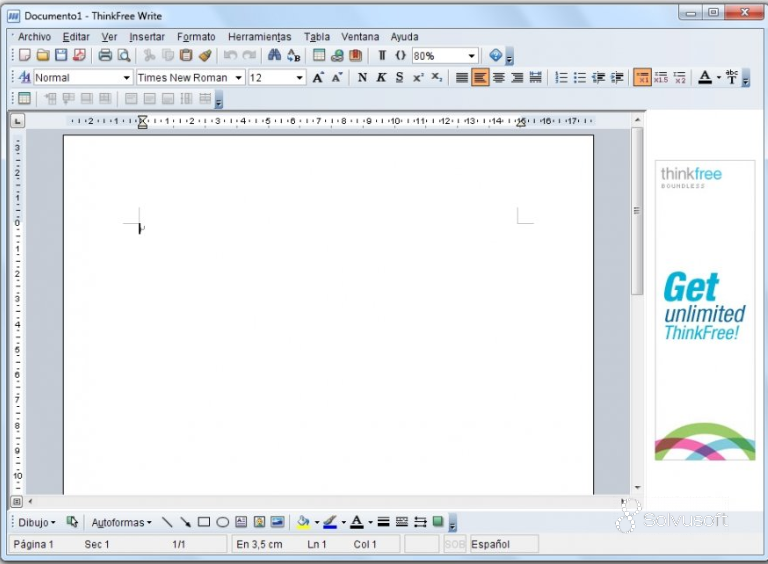This screenshot has height=564, width=768.
Task: Decrease font size with A down icon
Action: click(x=337, y=77)
